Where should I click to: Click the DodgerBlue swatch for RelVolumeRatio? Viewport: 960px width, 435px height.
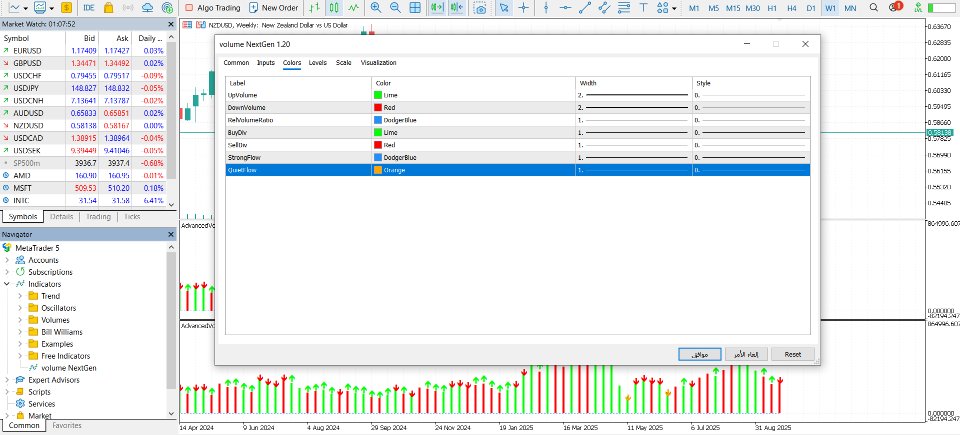(x=378, y=120)
